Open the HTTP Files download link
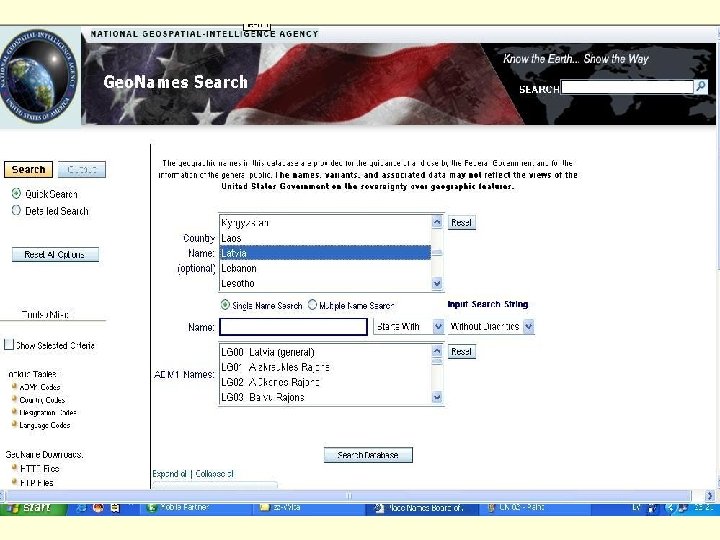Screen dimensions: 720x540 (39, 468)
